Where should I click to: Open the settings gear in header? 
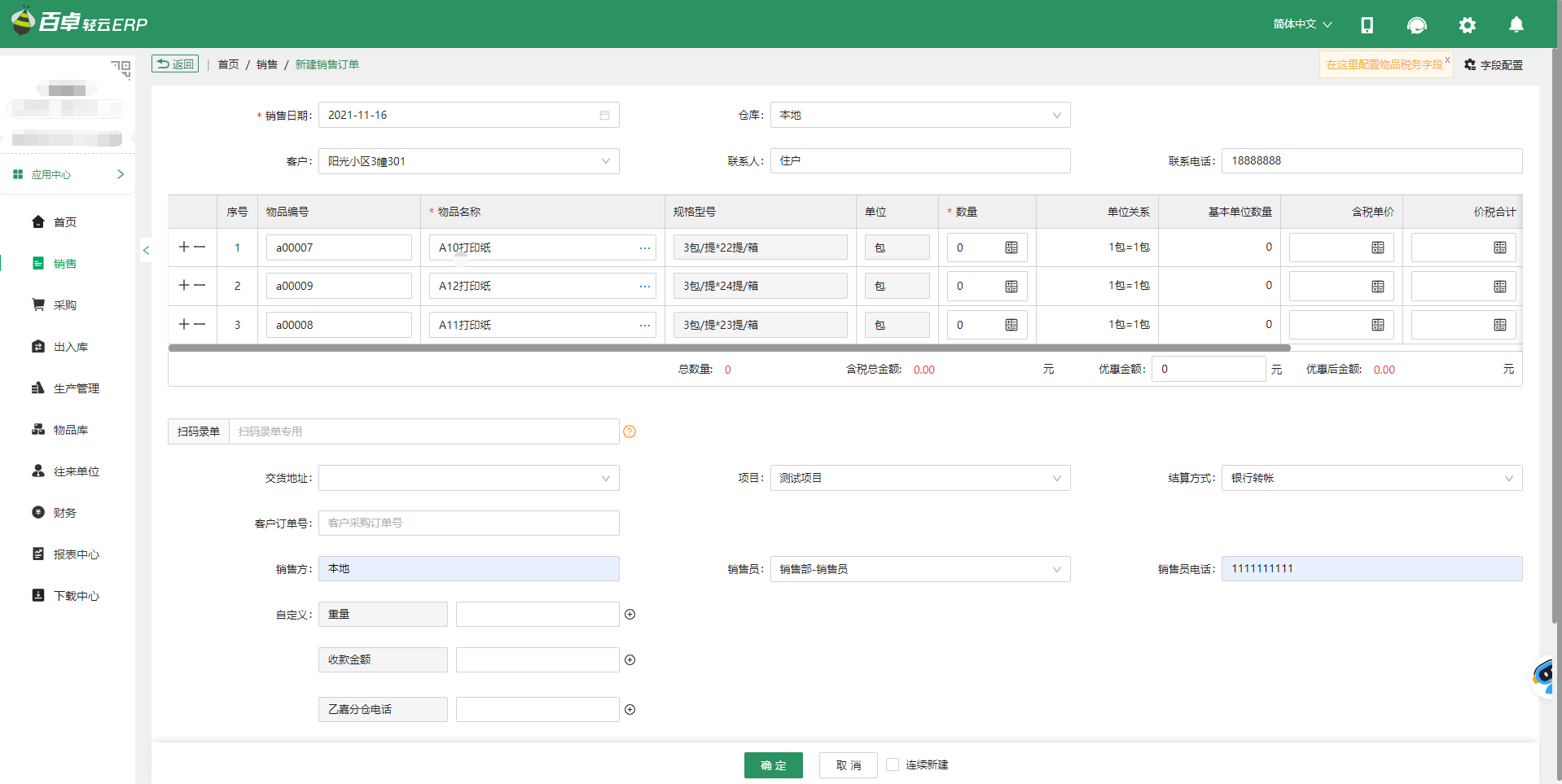[x=1468, y=25]
